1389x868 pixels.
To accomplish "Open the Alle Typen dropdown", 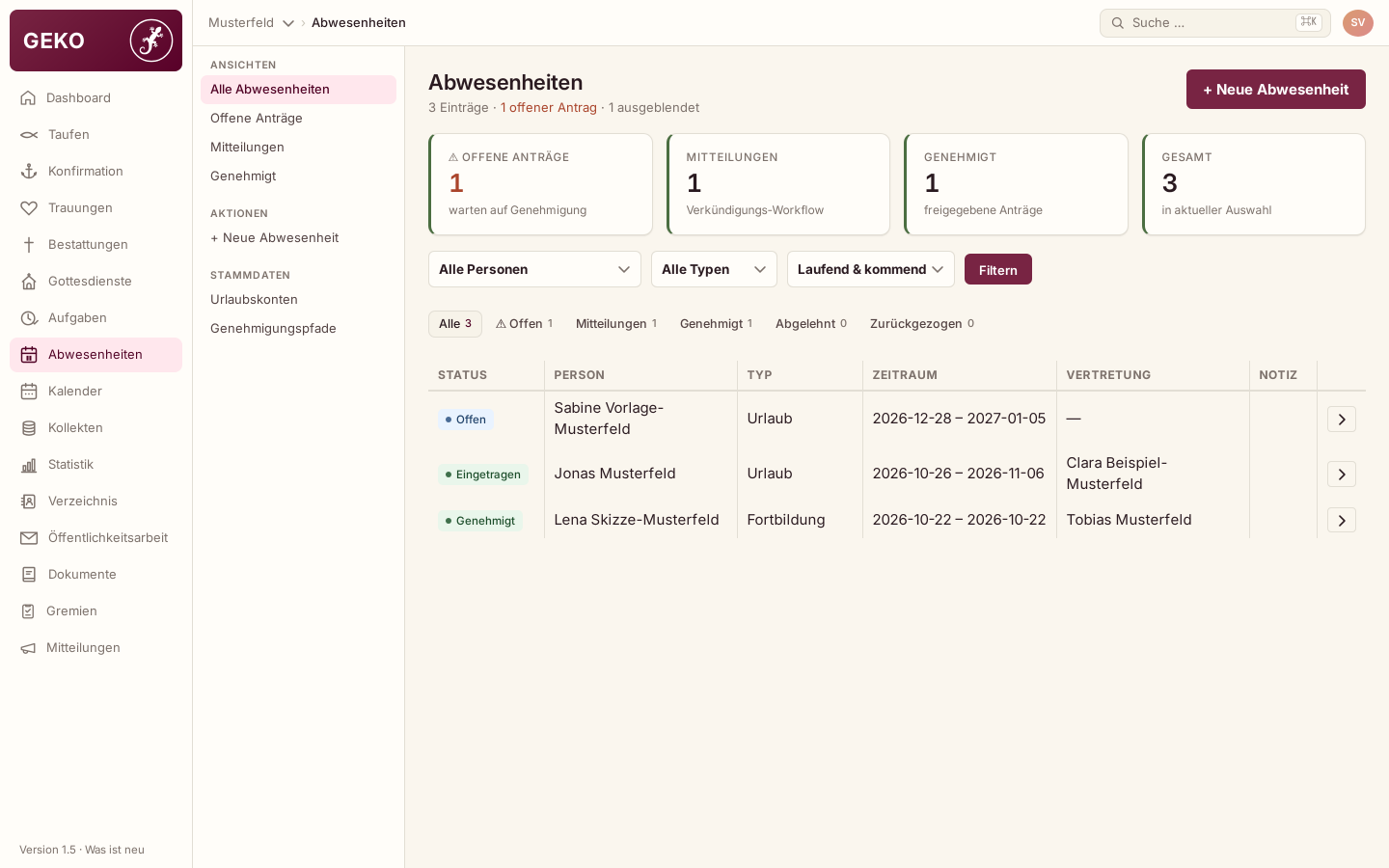I will coord(714,269).
